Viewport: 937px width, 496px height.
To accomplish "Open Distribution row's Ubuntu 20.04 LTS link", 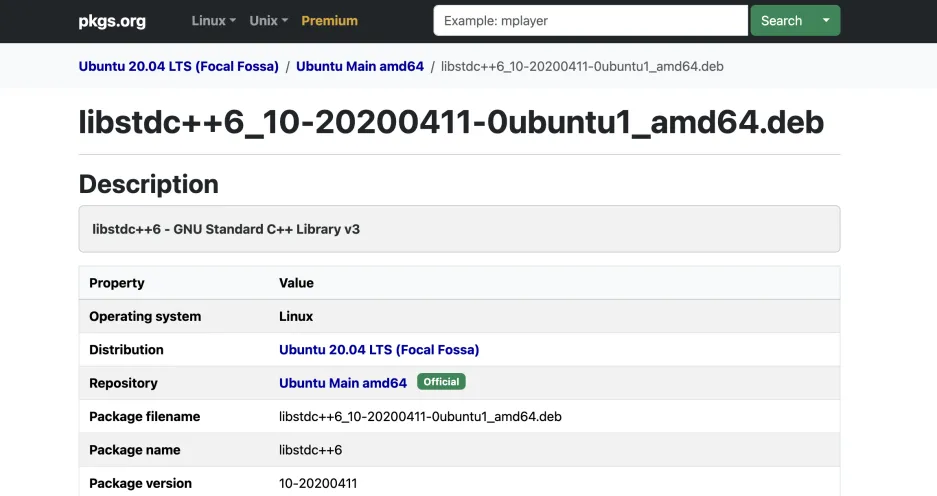I will tap(379, 350).
